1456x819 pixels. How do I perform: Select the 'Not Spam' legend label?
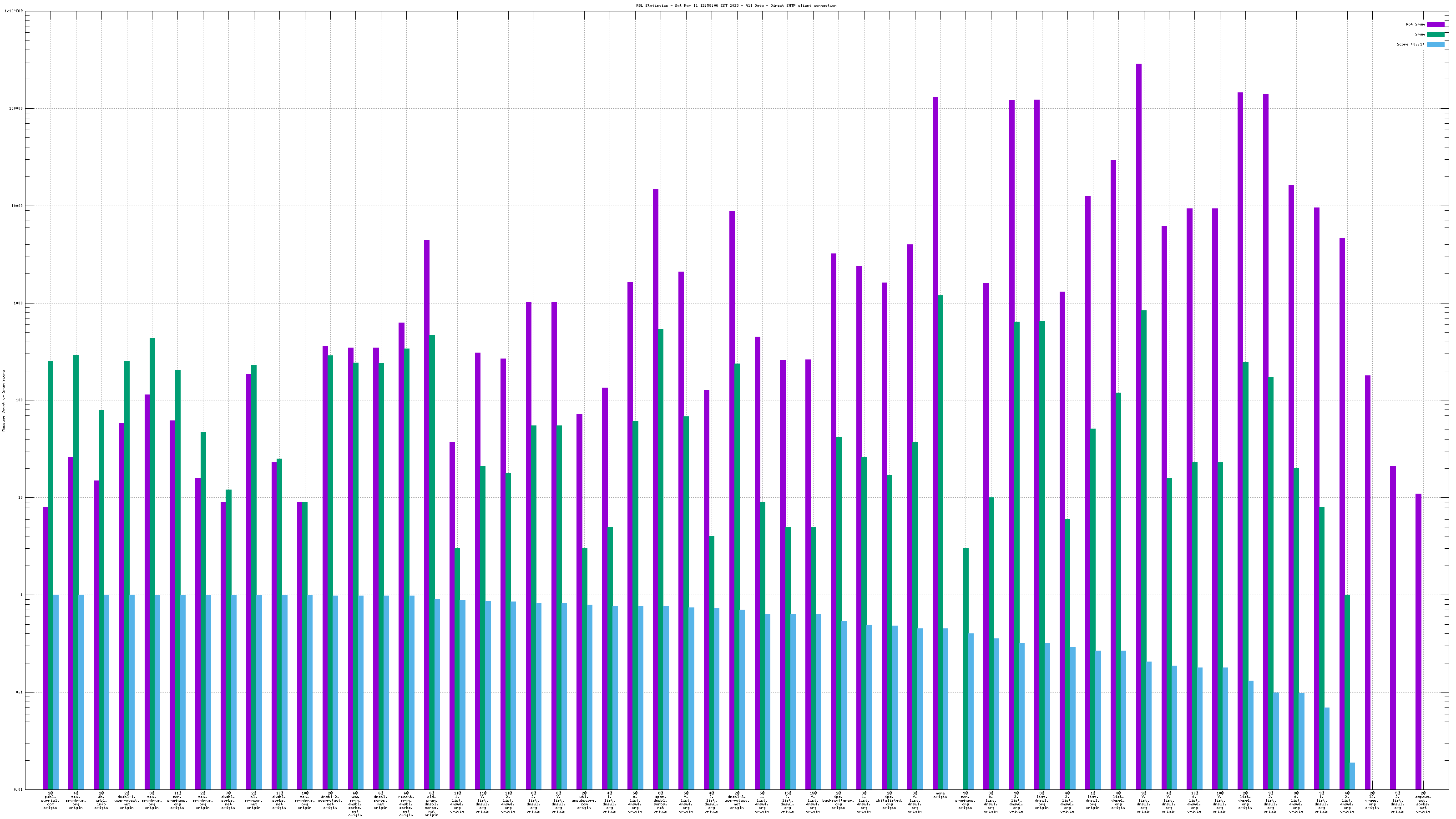coord(1416,24)
